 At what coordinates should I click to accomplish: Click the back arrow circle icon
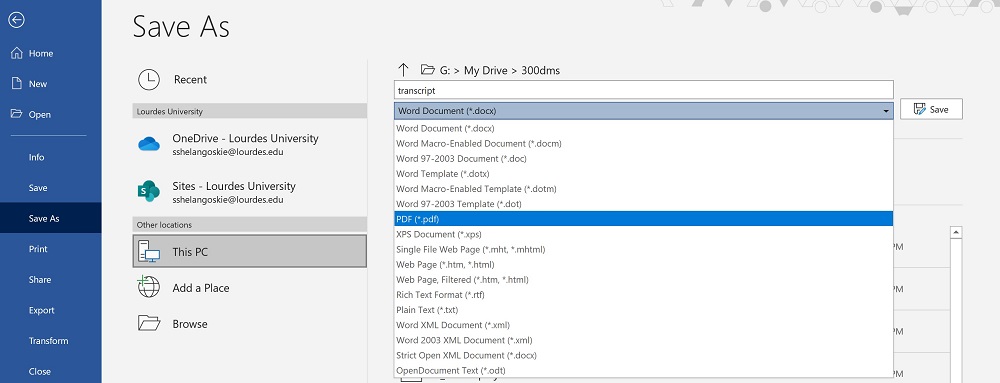(x=17, y=20)
